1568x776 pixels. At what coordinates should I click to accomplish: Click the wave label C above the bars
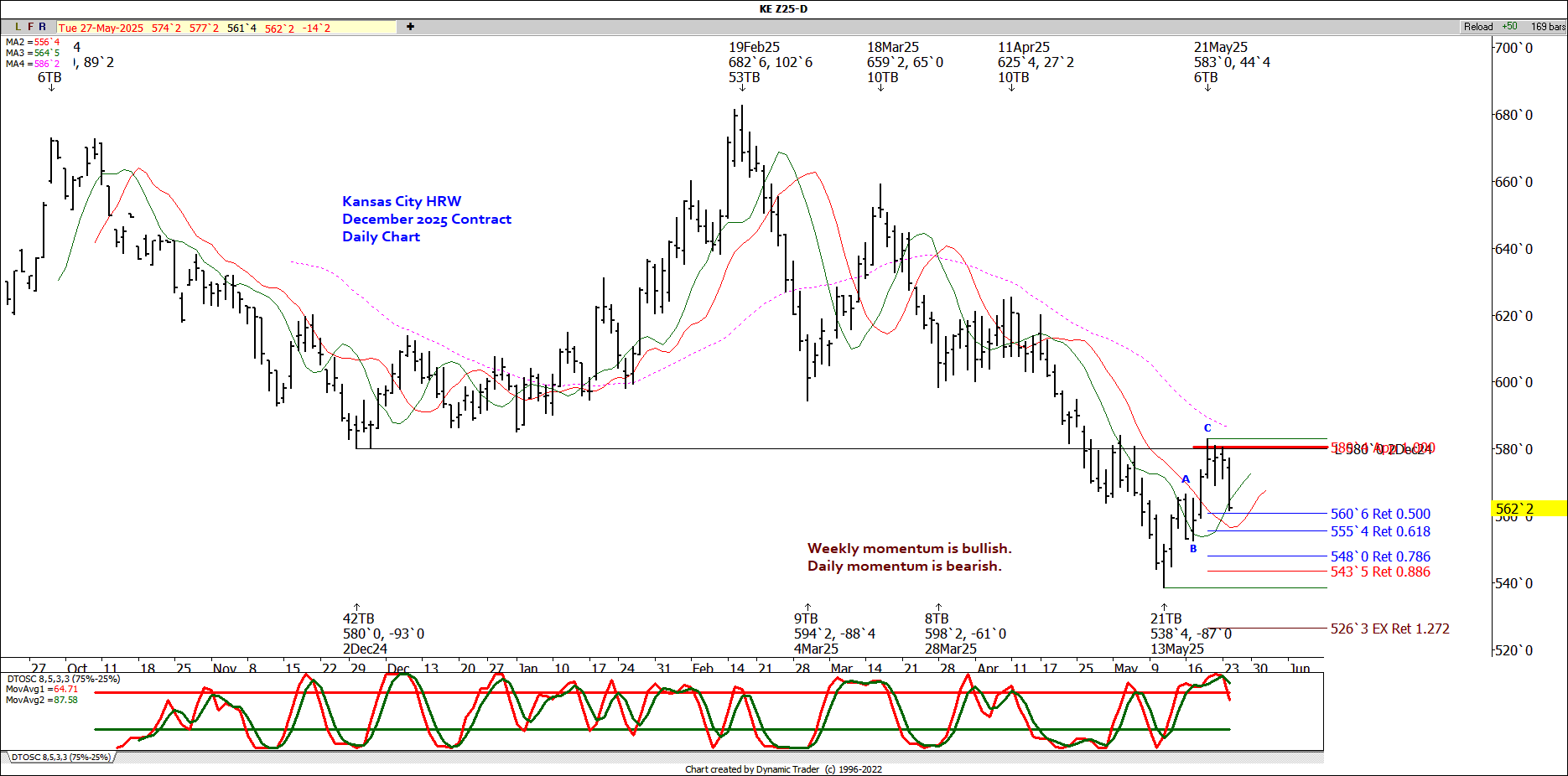point(1207,428)
